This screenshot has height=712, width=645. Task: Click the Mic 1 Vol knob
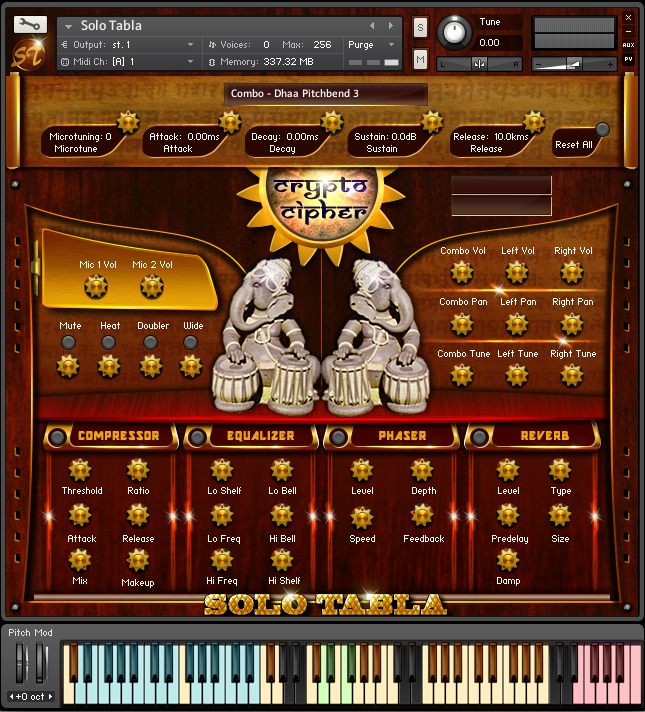96,287
